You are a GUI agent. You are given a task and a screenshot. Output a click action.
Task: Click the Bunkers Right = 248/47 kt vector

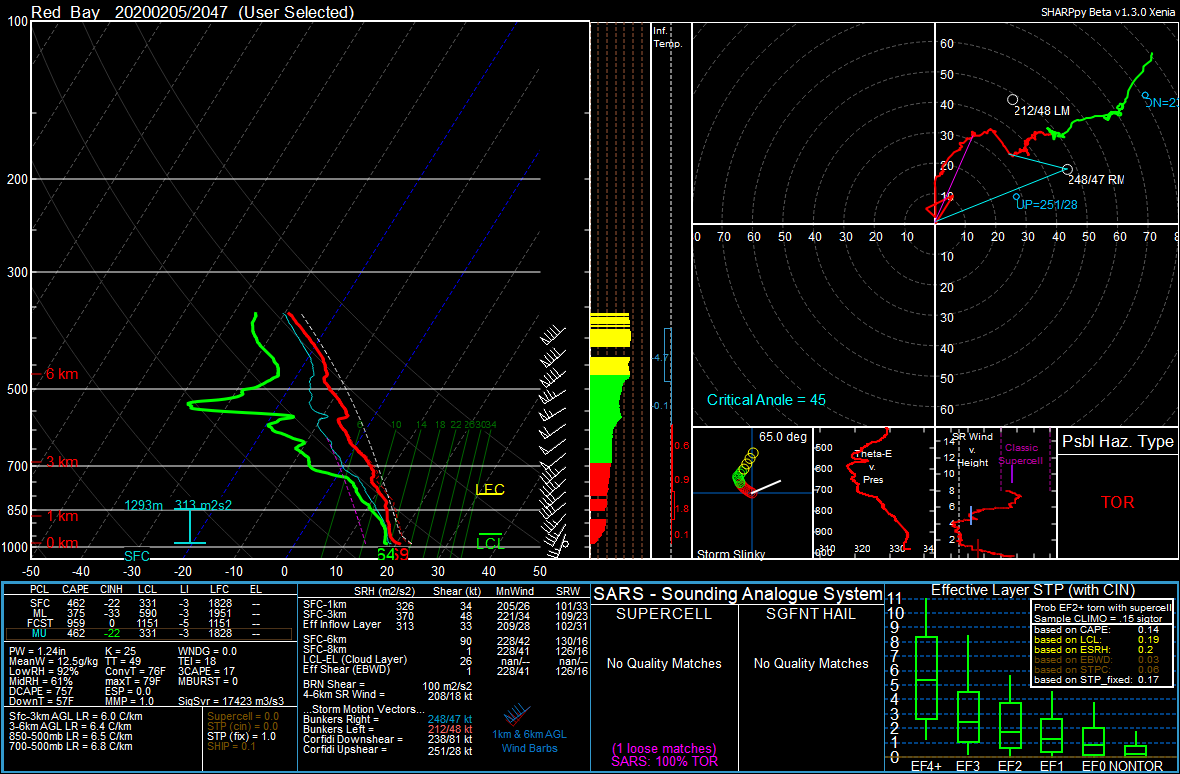click(x=387, y=720)
